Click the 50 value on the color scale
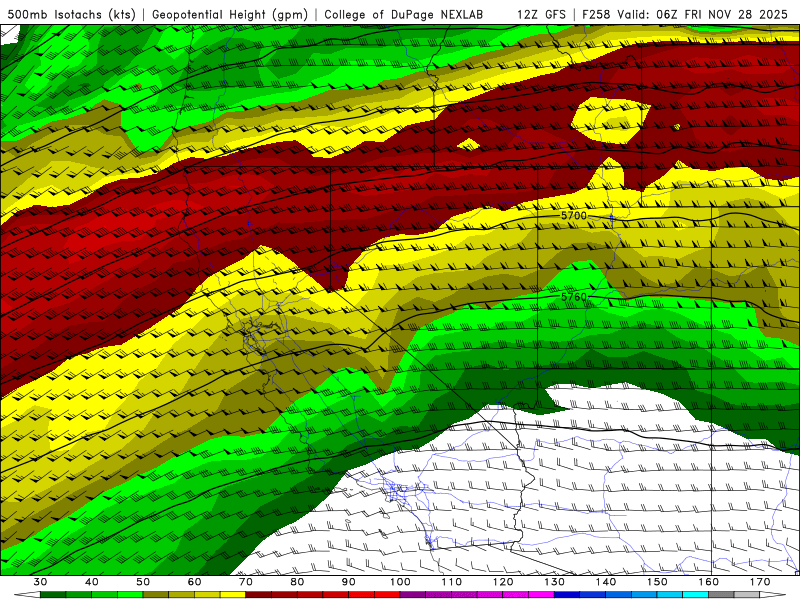The image size is (800, 600). click(x=143, y=582)
